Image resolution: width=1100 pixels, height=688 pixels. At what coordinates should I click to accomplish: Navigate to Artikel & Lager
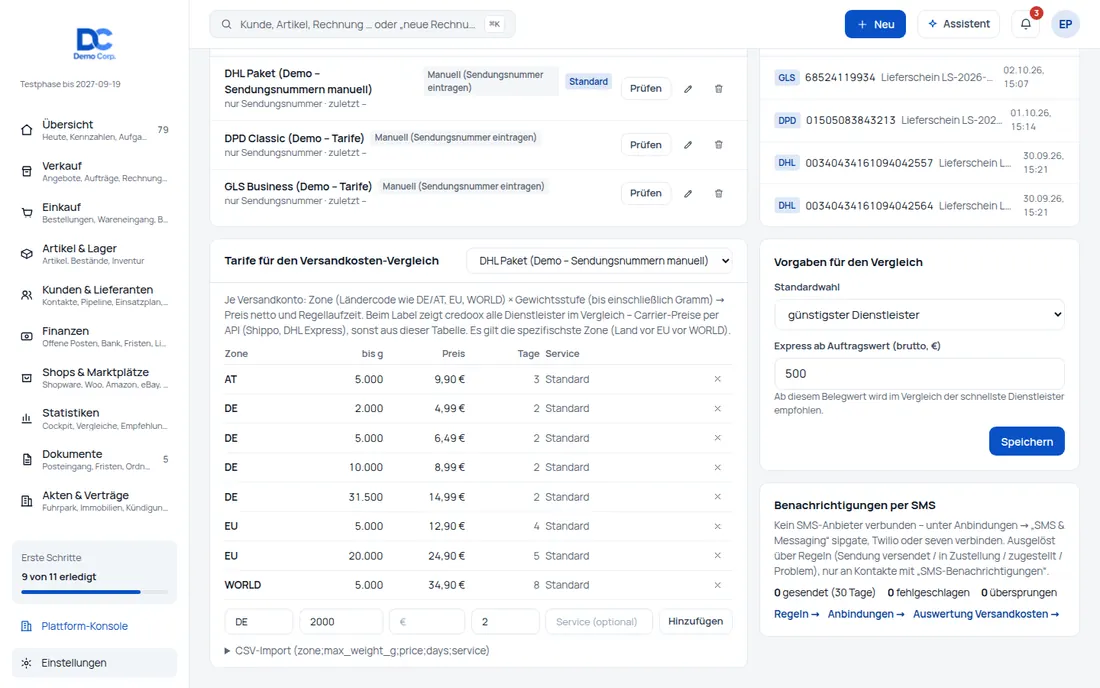pos(95,254)
